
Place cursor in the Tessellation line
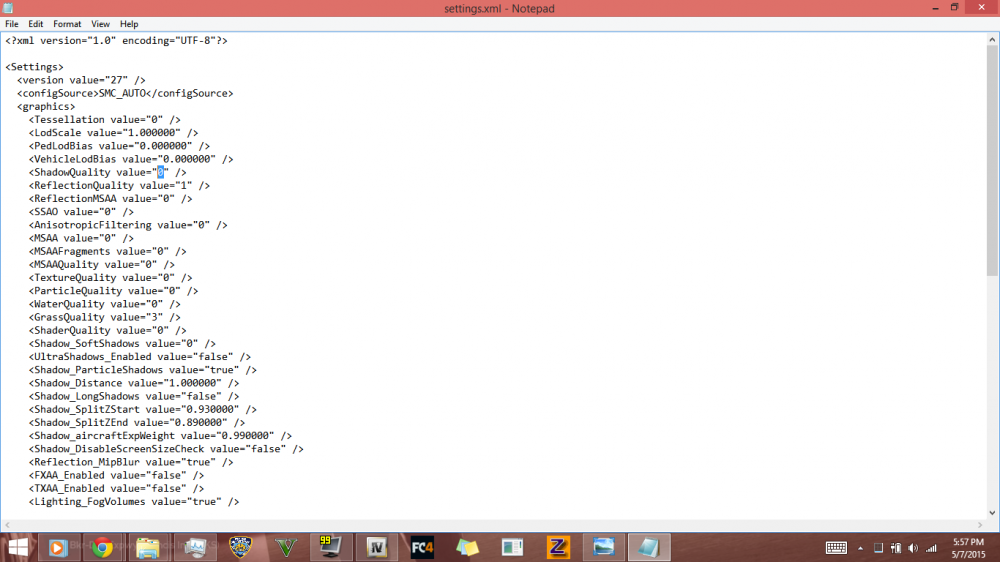(x=105, y=119)
